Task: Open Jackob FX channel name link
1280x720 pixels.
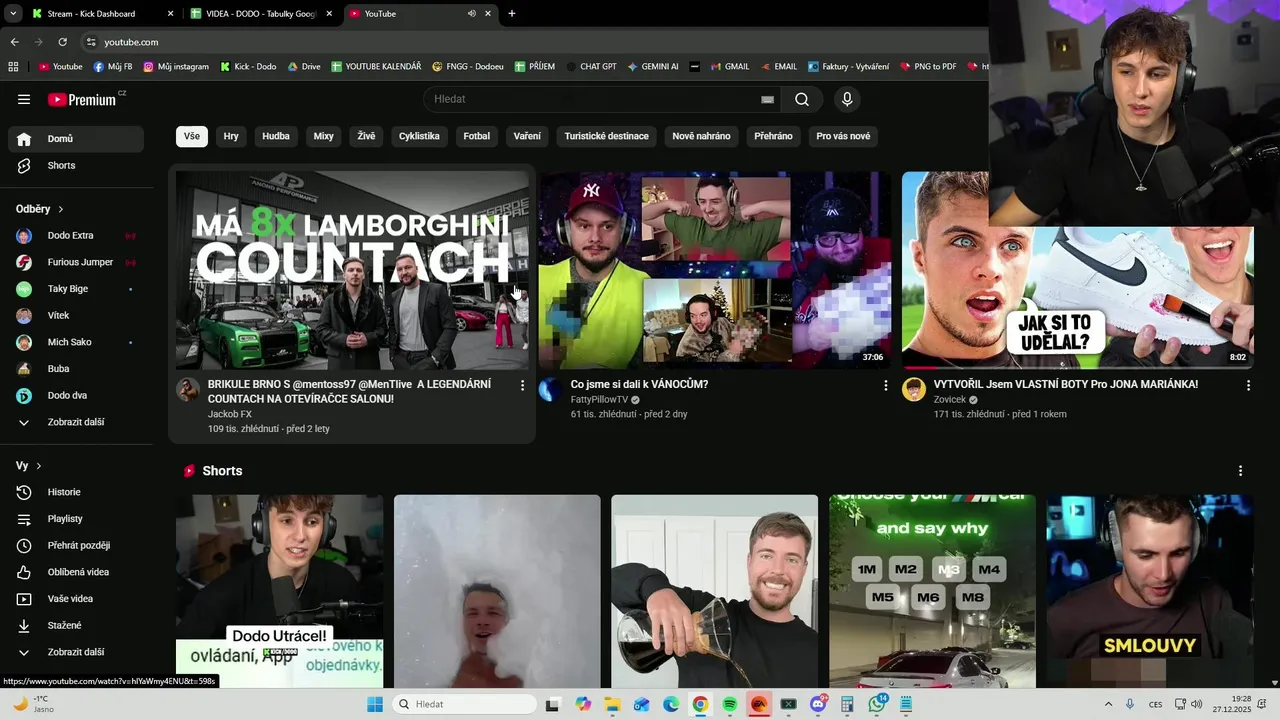Action: pos(230,414)
